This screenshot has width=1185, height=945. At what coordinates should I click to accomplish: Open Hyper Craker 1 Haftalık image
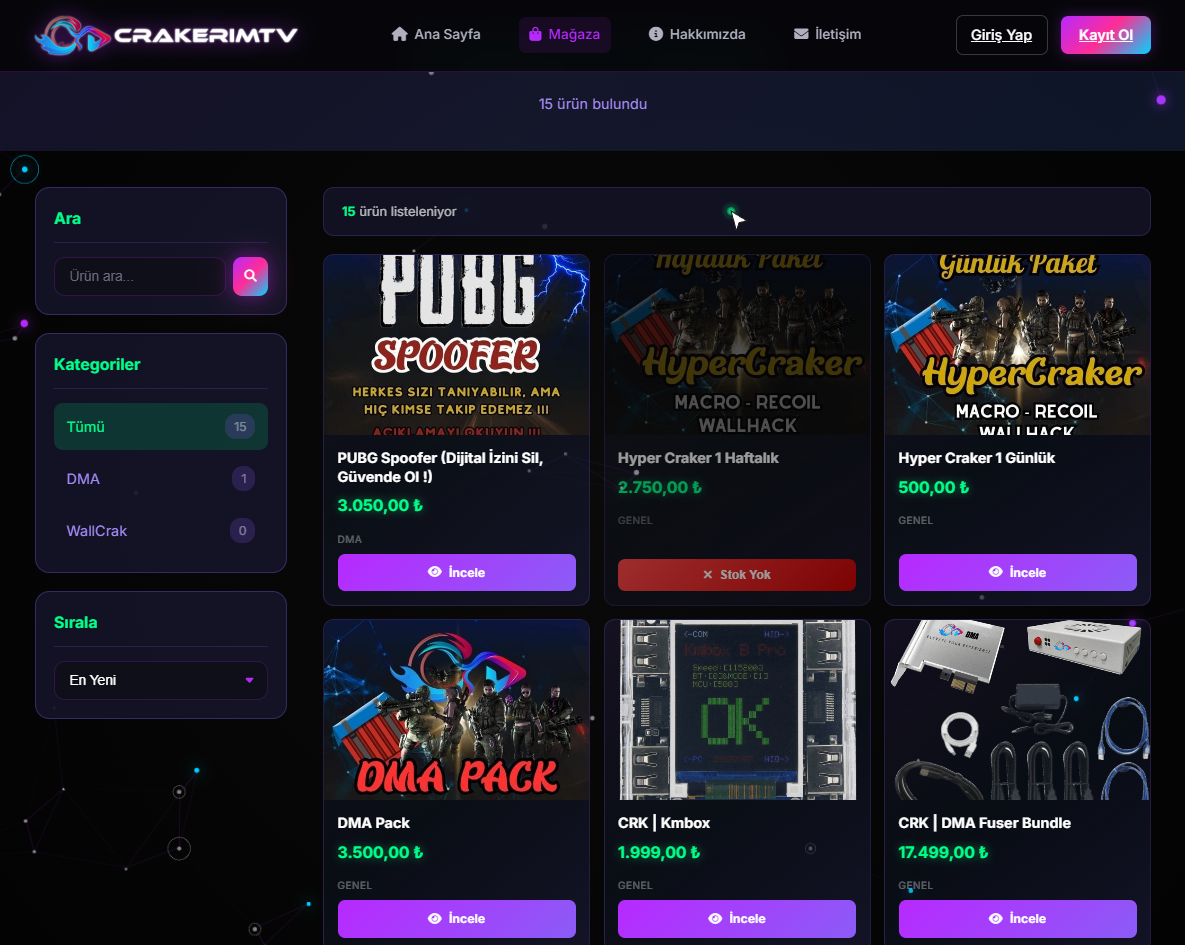coord(737,345)
